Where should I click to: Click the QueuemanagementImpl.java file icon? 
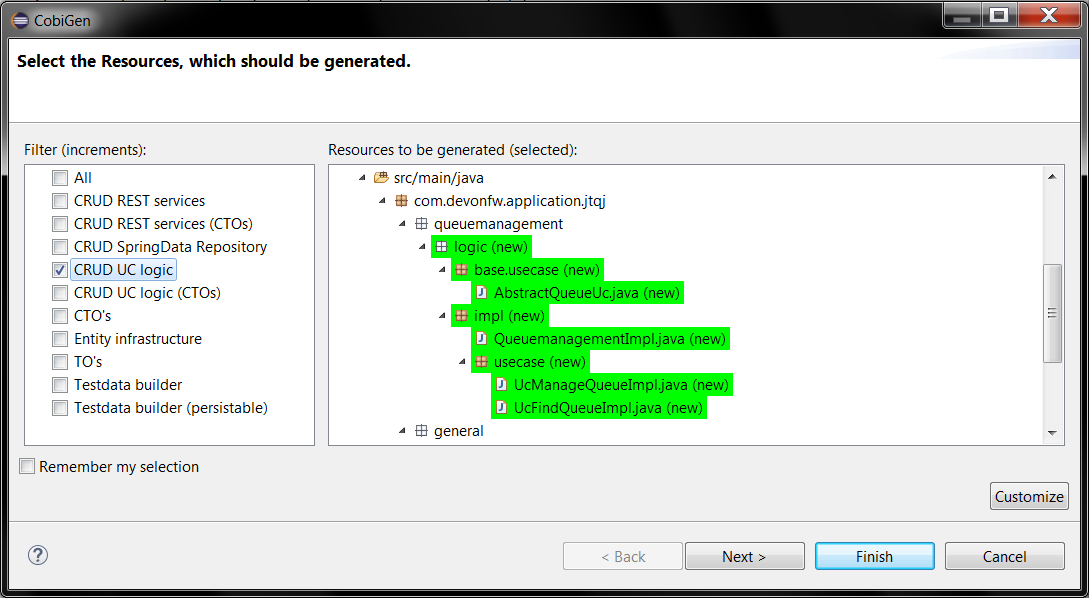481,339
